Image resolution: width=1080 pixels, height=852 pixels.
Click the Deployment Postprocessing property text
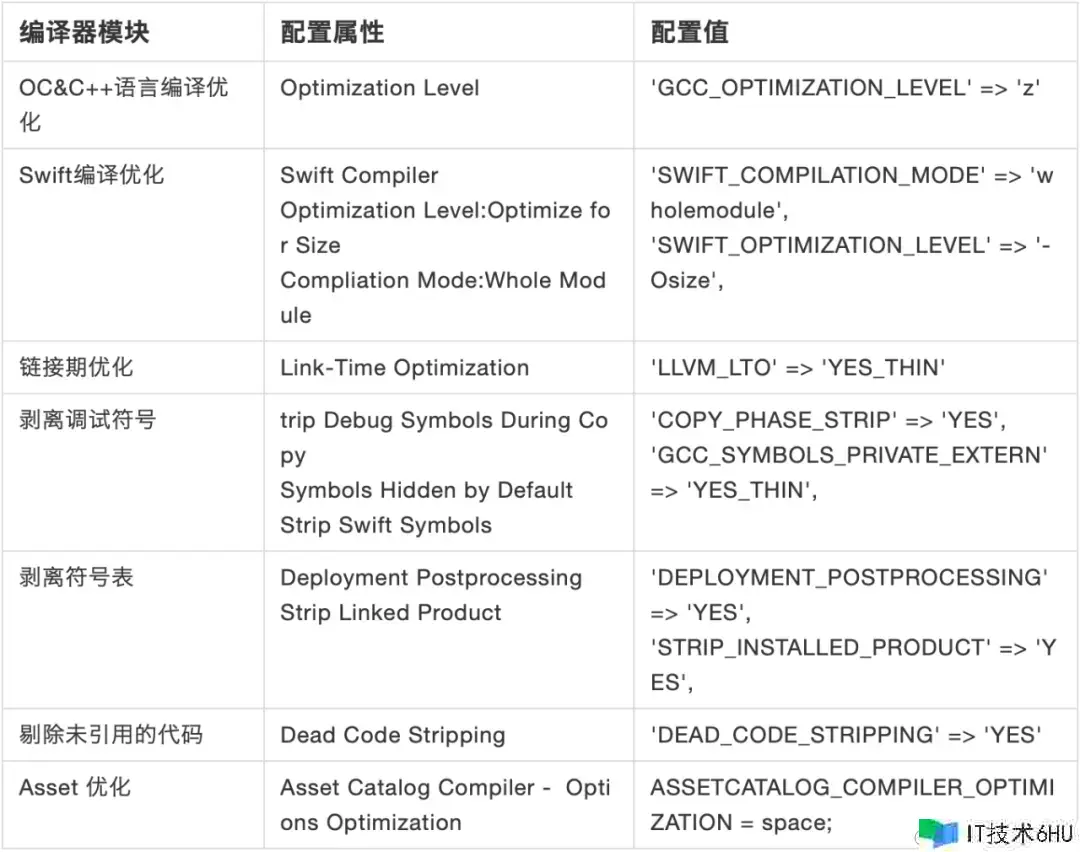click(430, 577)
